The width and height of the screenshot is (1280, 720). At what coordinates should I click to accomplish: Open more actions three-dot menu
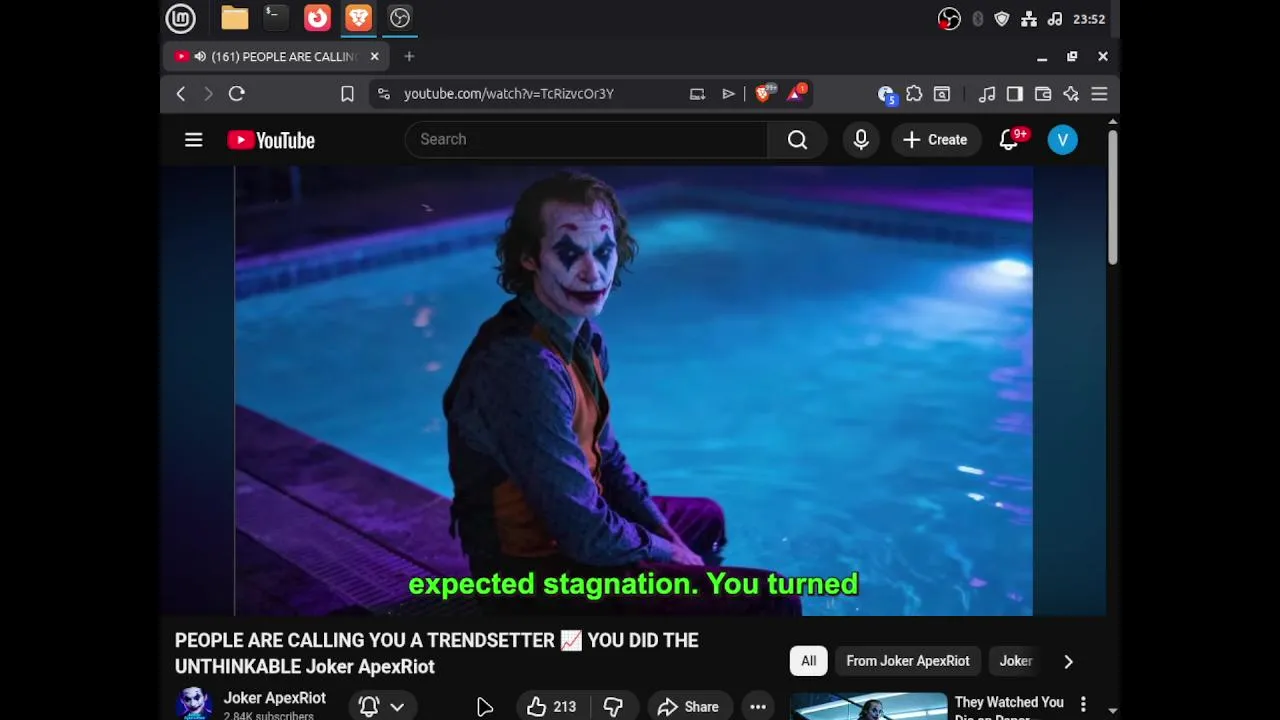coord(758,707)
